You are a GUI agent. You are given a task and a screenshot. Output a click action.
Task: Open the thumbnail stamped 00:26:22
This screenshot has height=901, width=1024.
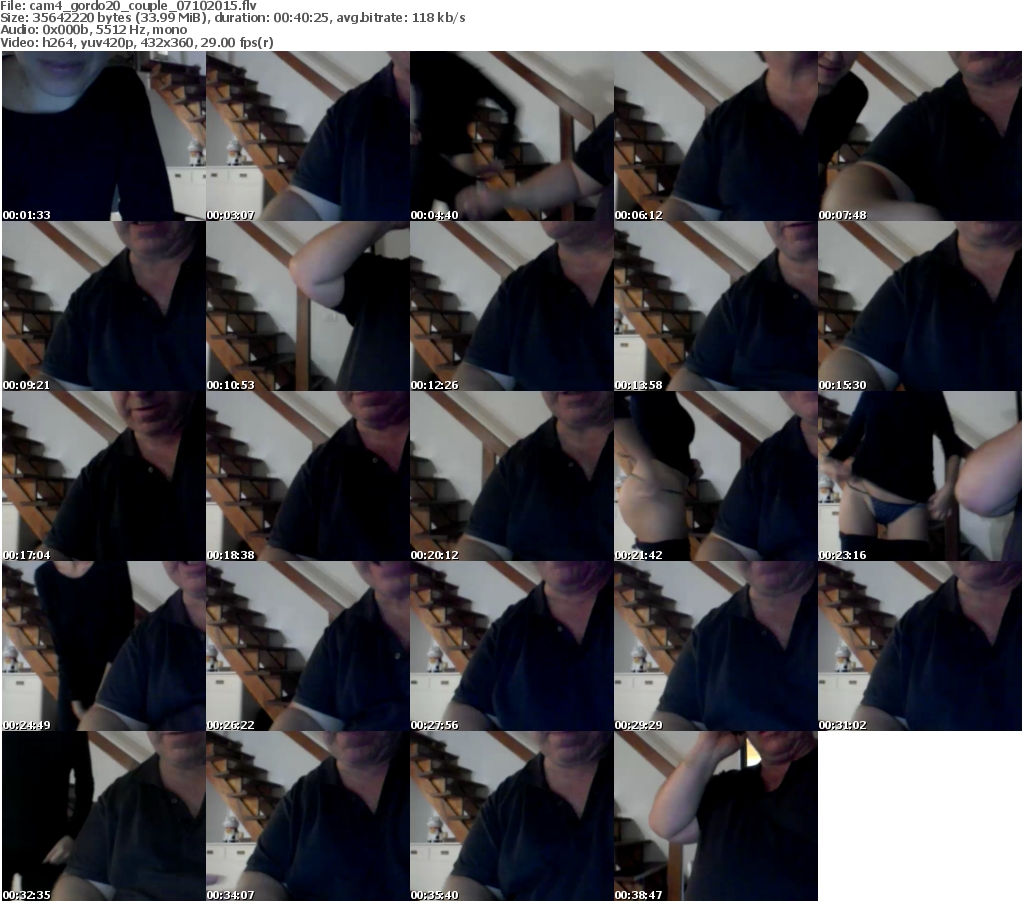click(x=308, y=646)
